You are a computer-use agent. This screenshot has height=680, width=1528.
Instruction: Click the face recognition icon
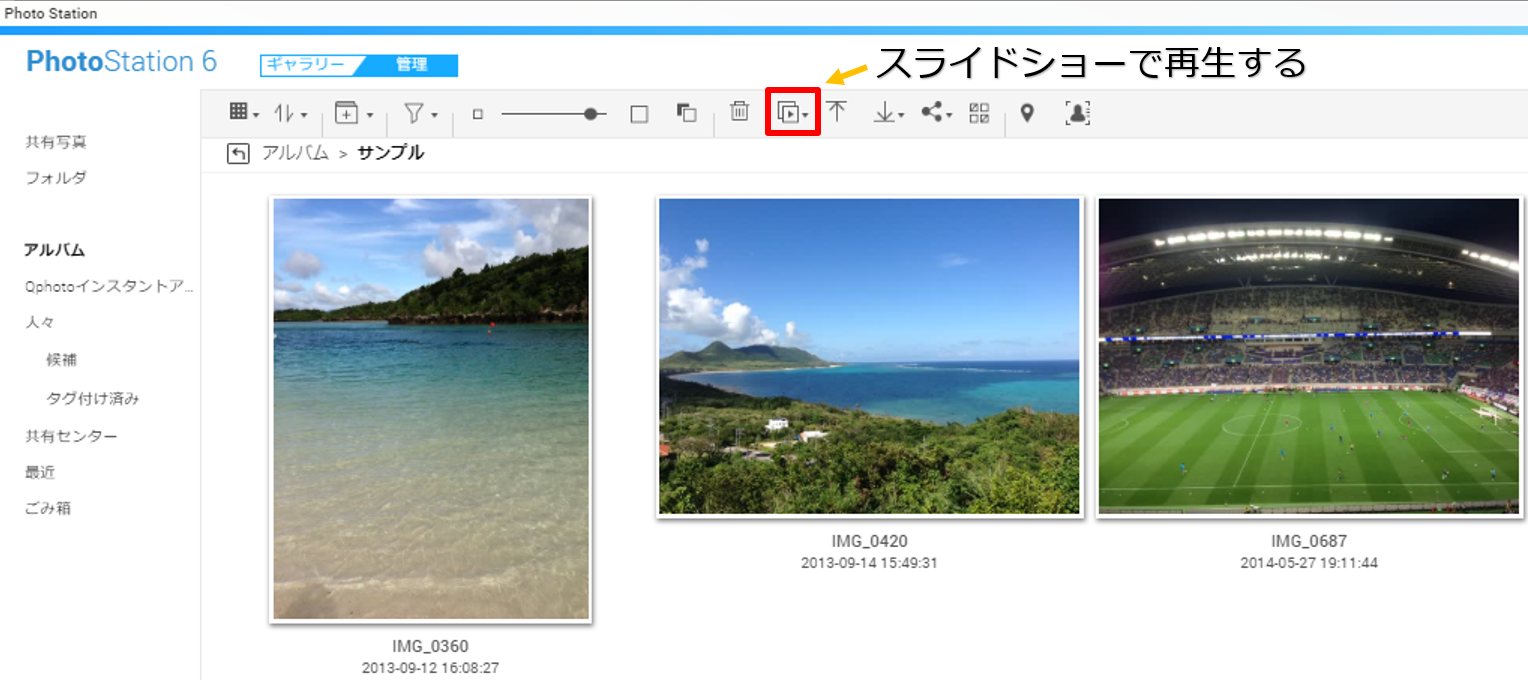pyautogui.click(x=1077, y=113)
